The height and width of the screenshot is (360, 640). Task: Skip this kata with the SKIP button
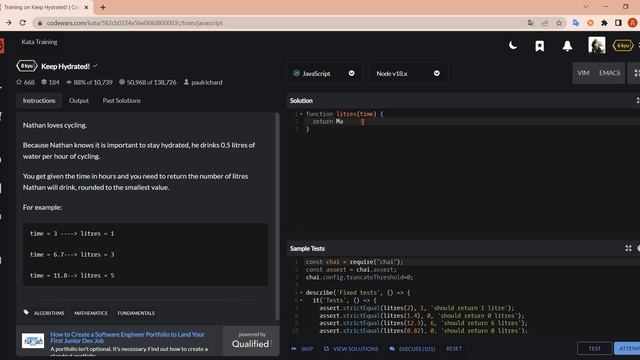pyautogui.click(x=302, y=349)
